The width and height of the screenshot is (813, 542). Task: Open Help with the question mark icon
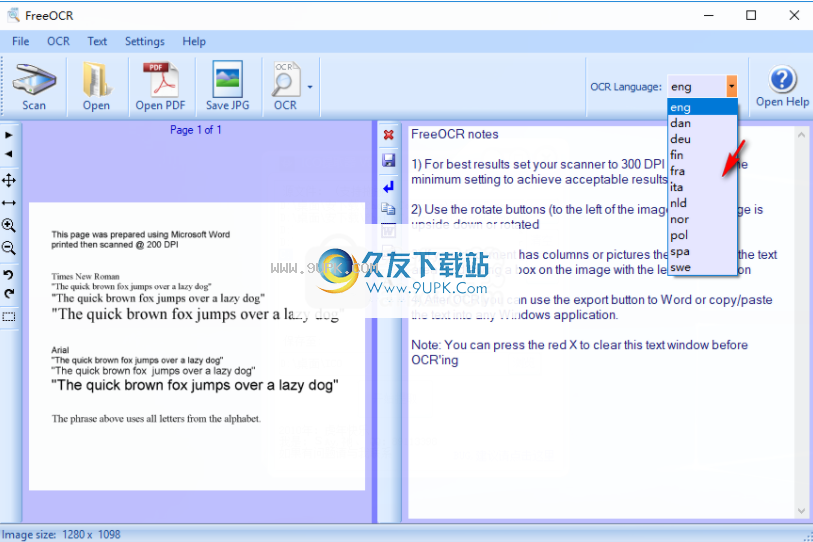(782, 79)
